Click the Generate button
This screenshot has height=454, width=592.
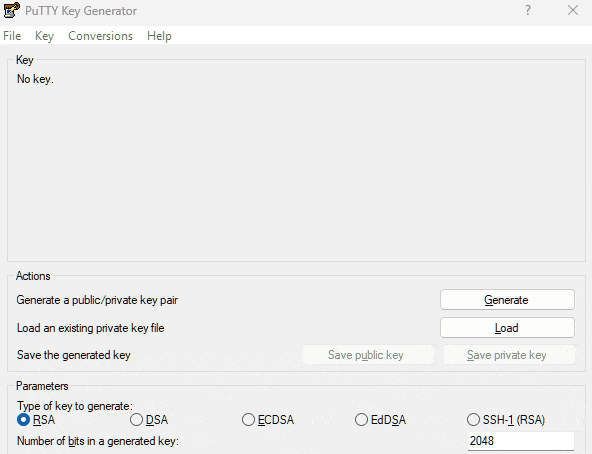point(507,300)
